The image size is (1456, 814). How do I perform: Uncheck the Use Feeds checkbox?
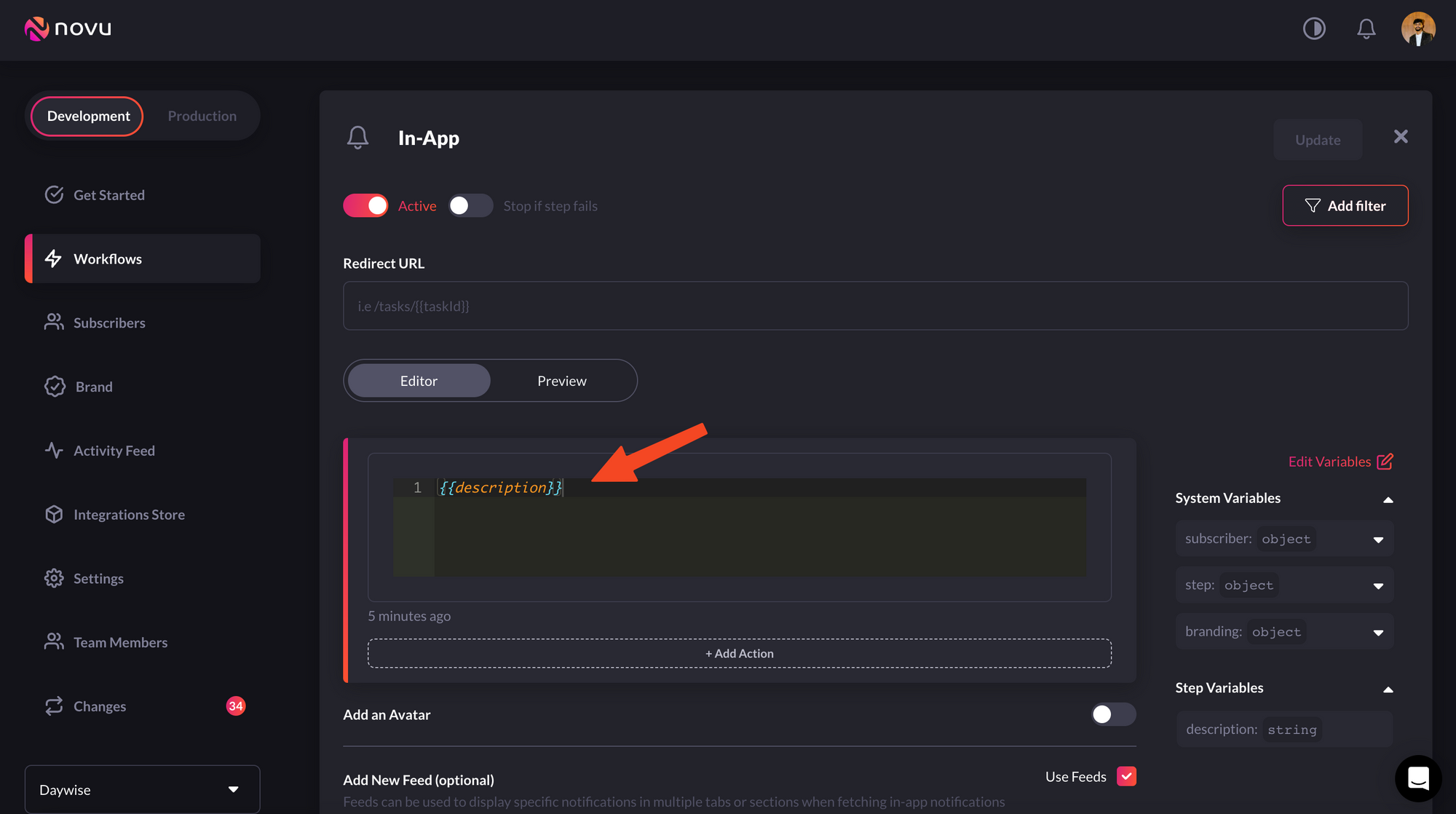click(1126, 777)
